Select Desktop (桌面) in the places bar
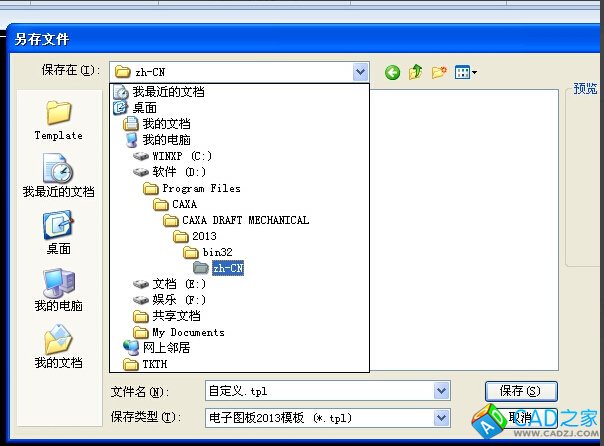 tap(58, 232)
